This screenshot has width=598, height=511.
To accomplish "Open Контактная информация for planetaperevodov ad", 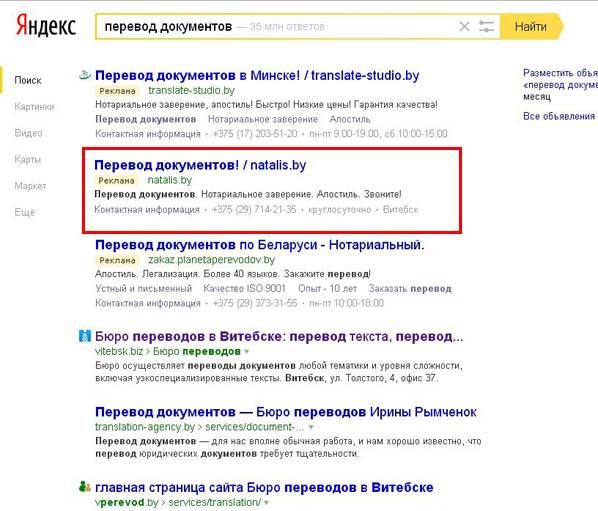I will click(148, 303).
